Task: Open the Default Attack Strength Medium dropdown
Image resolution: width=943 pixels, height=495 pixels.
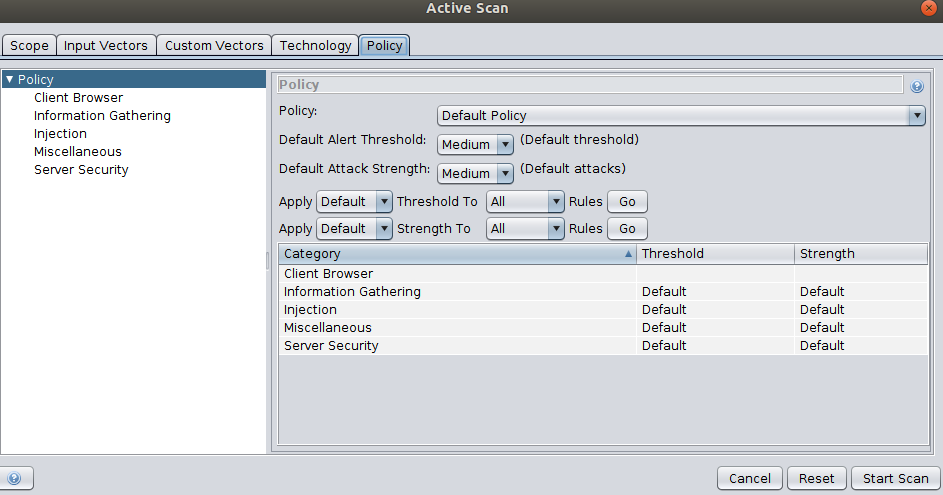Action: pyautogui.click(x=475, y=173)
